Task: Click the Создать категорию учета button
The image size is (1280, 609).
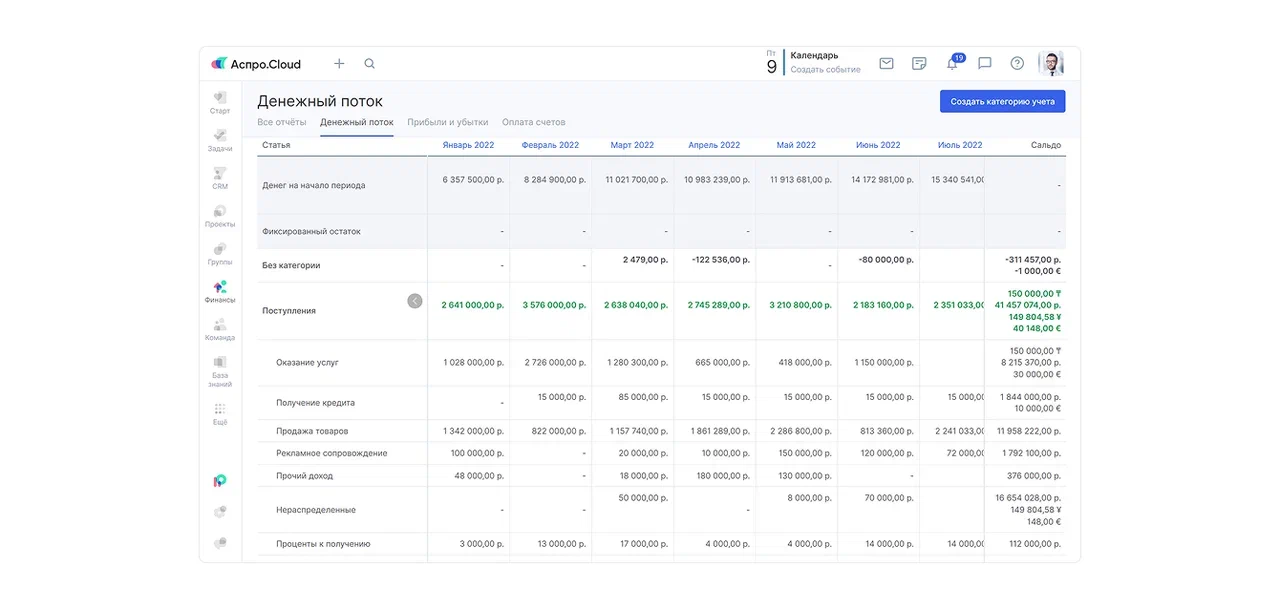Action: pos(1002,101)
